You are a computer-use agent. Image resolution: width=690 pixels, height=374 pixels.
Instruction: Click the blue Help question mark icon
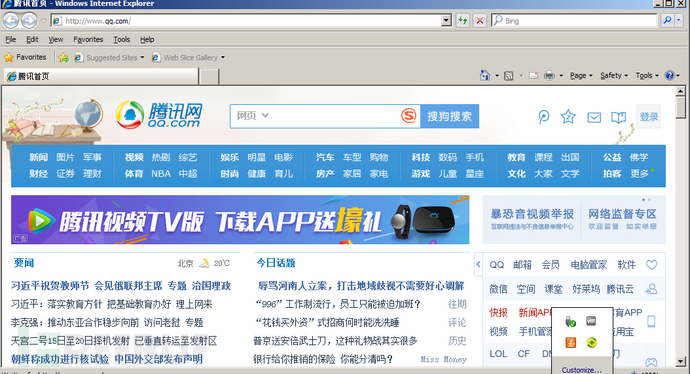tap(669, 75)
